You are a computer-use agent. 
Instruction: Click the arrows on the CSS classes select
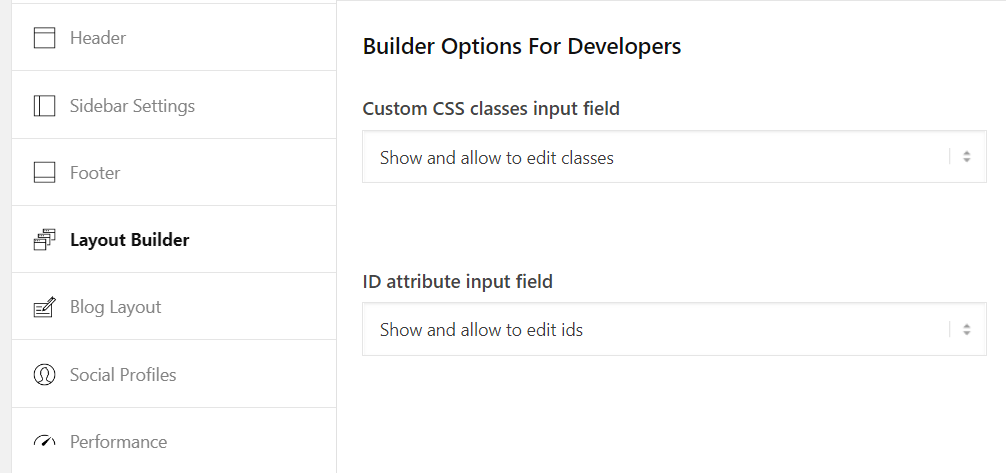point(967,157)
